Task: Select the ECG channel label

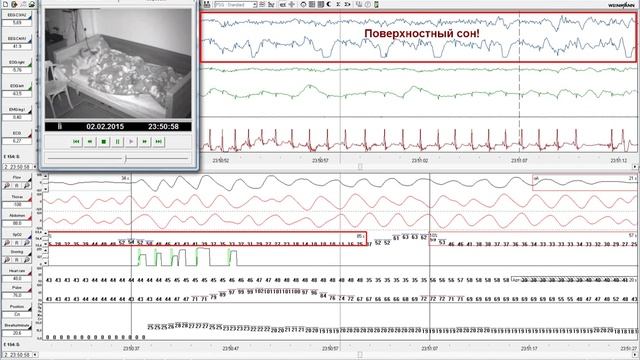Action: coord(17,133)
